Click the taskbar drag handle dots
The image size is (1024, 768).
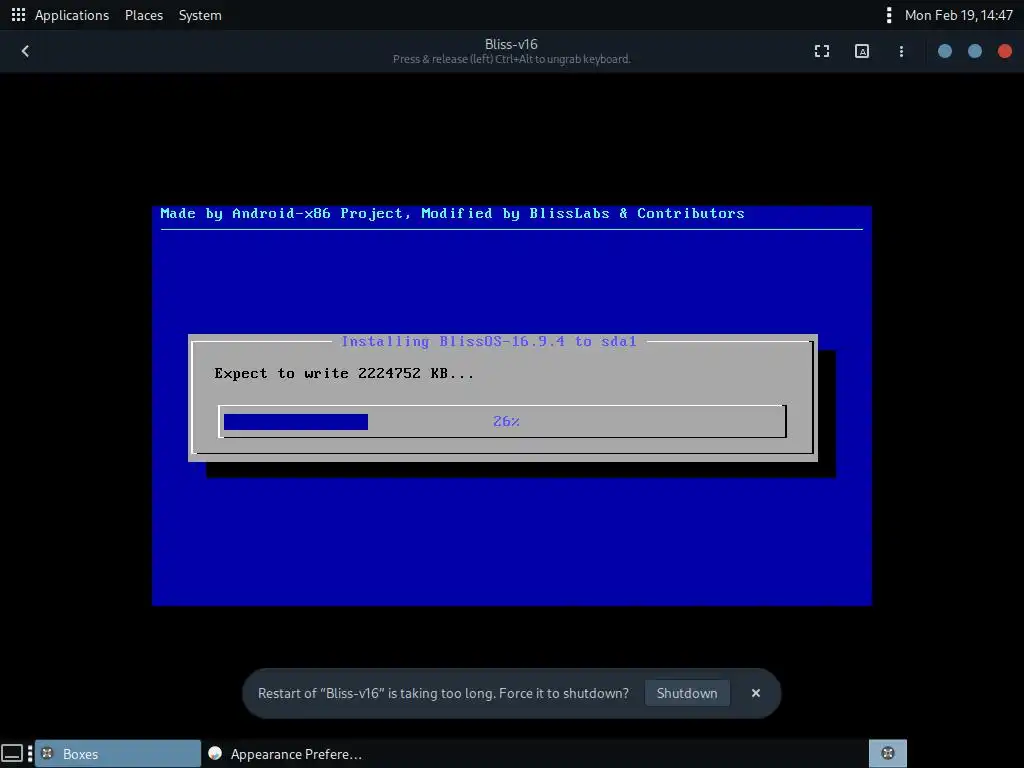30,754
